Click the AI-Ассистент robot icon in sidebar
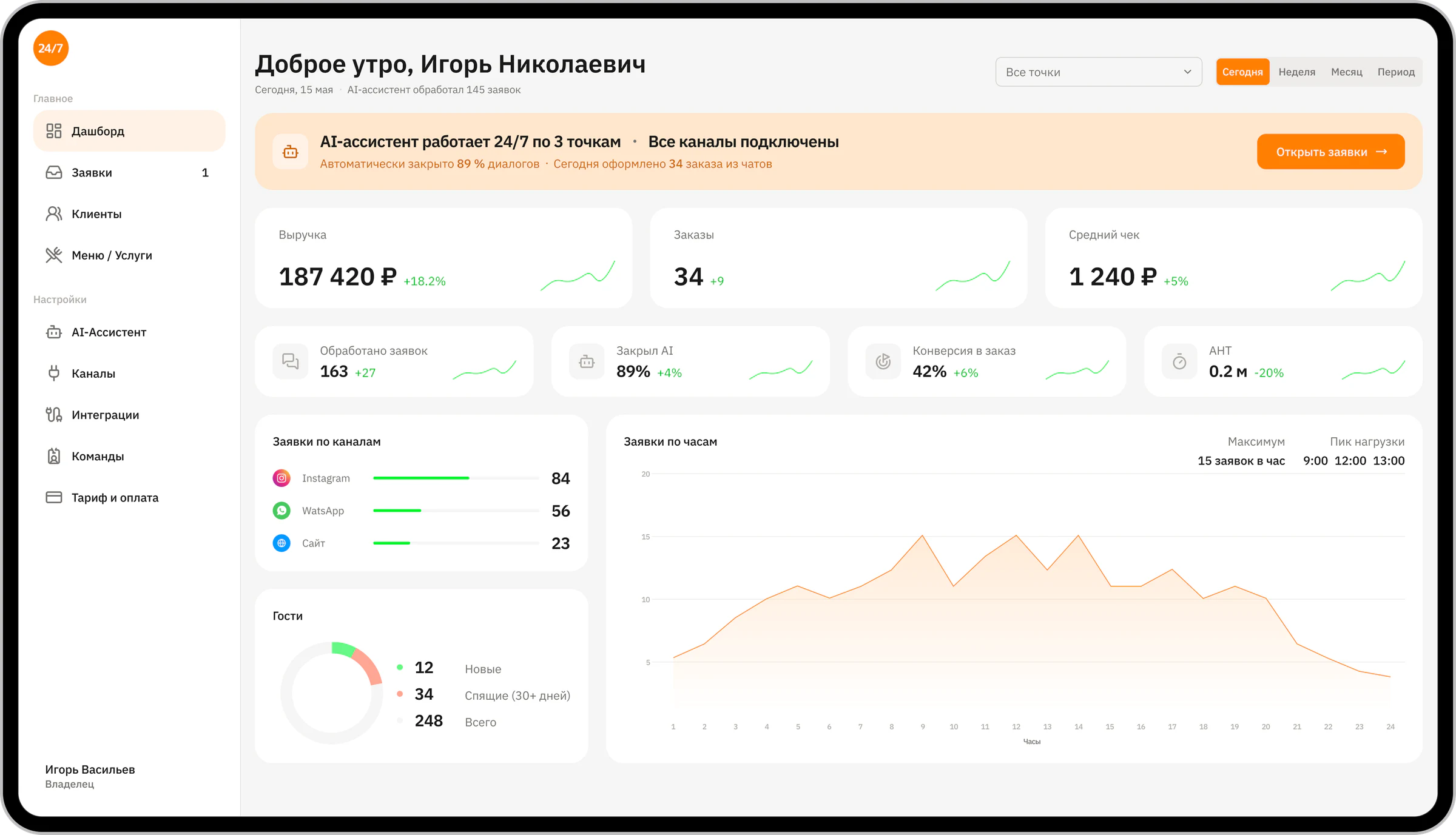This screenshot has height=835, width=1456. coord(54,332)
